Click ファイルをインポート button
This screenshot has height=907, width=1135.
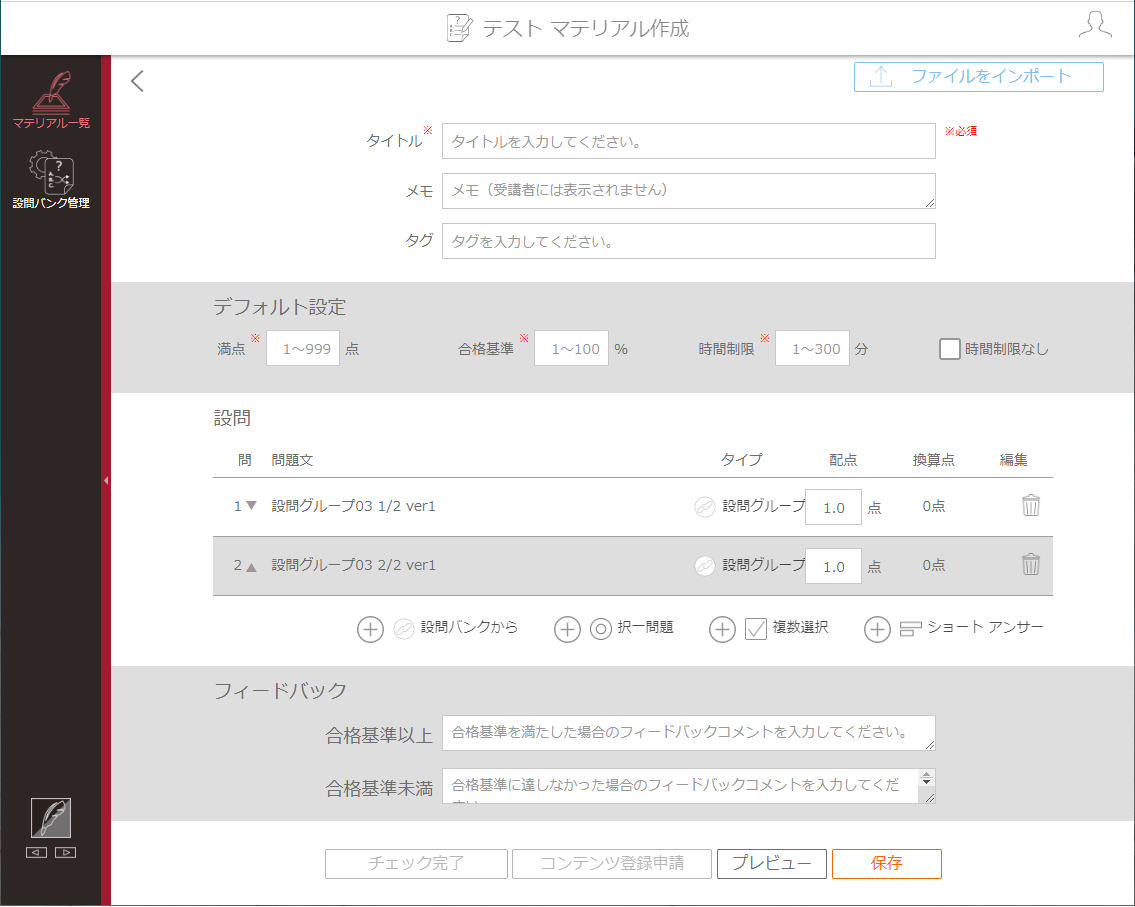(x=979, y=77)
